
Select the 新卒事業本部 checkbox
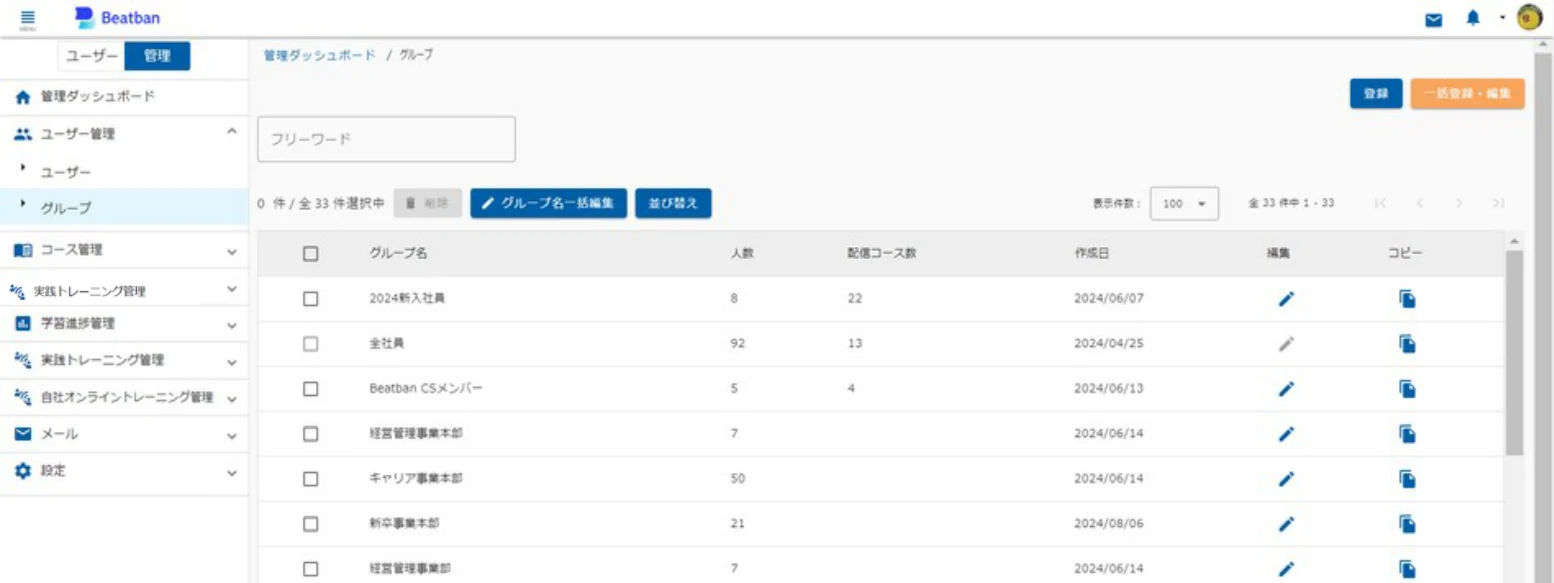click(x=310, y=523)
